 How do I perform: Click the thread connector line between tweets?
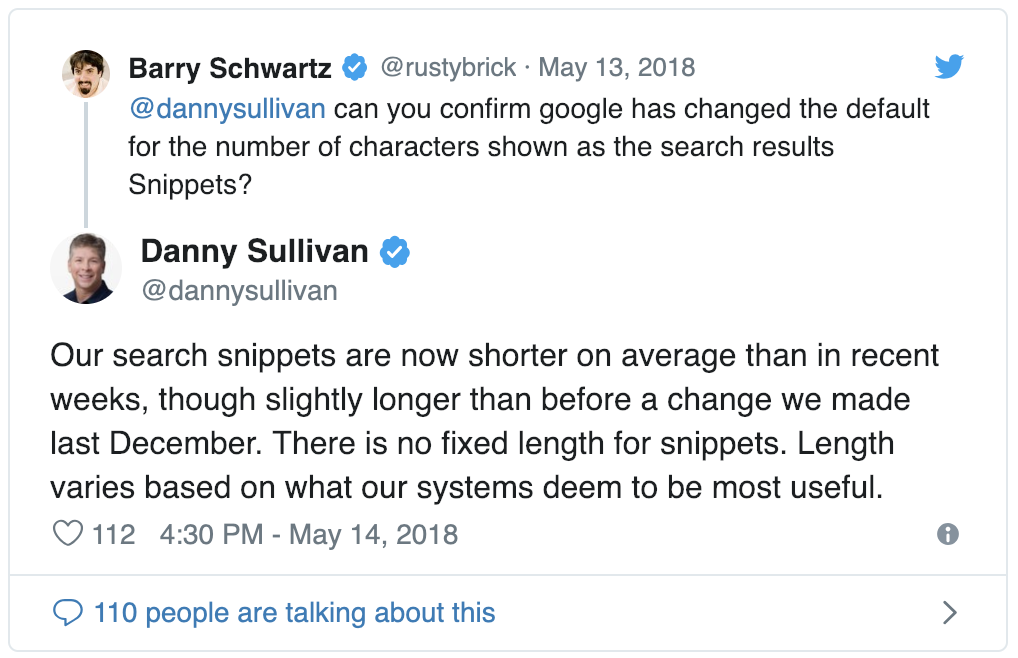pyautogui.click(x=85, y=165)
